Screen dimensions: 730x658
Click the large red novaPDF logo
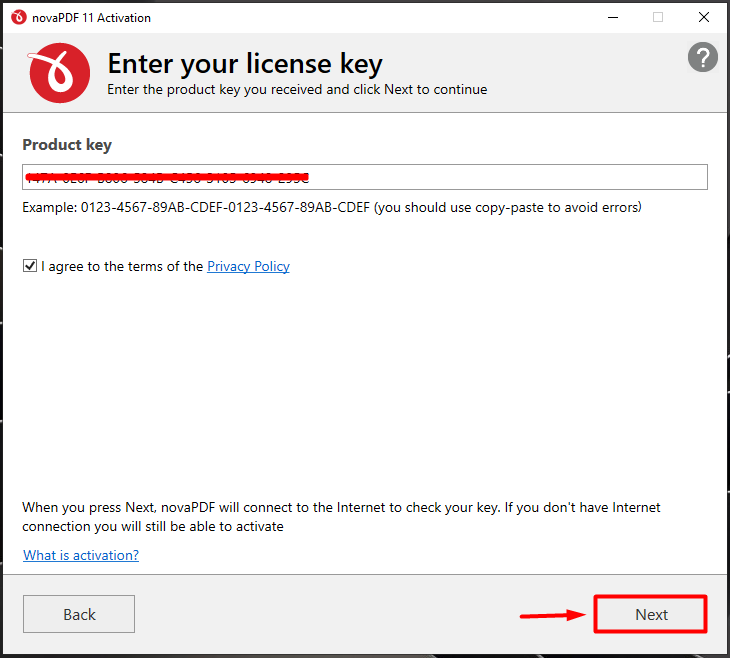point(60,73)
